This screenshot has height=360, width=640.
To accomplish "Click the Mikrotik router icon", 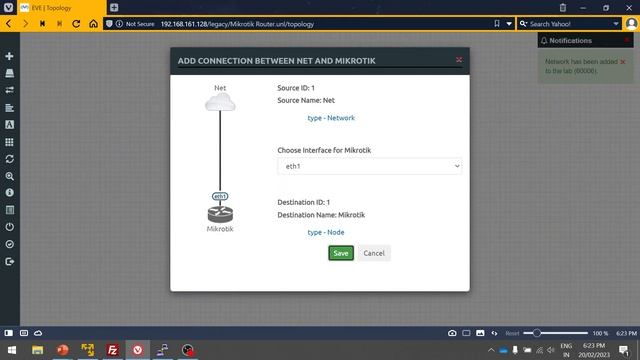I will click(220, 214).
